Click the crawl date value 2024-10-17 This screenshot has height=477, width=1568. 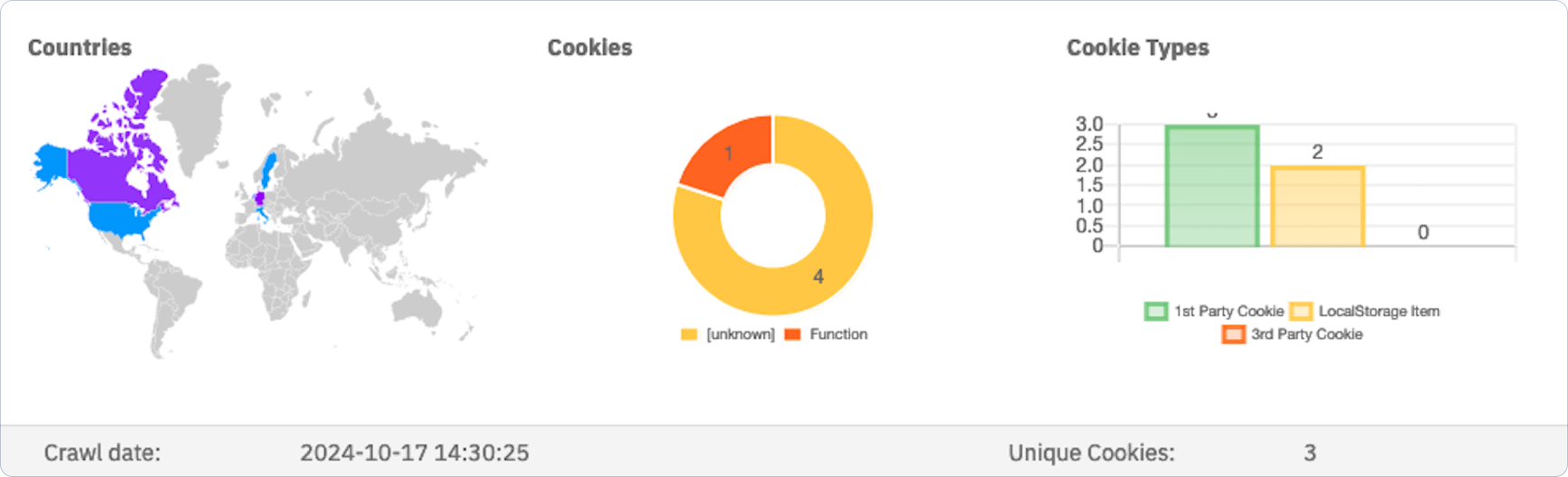pyautogui.click(x=415, y=453)
